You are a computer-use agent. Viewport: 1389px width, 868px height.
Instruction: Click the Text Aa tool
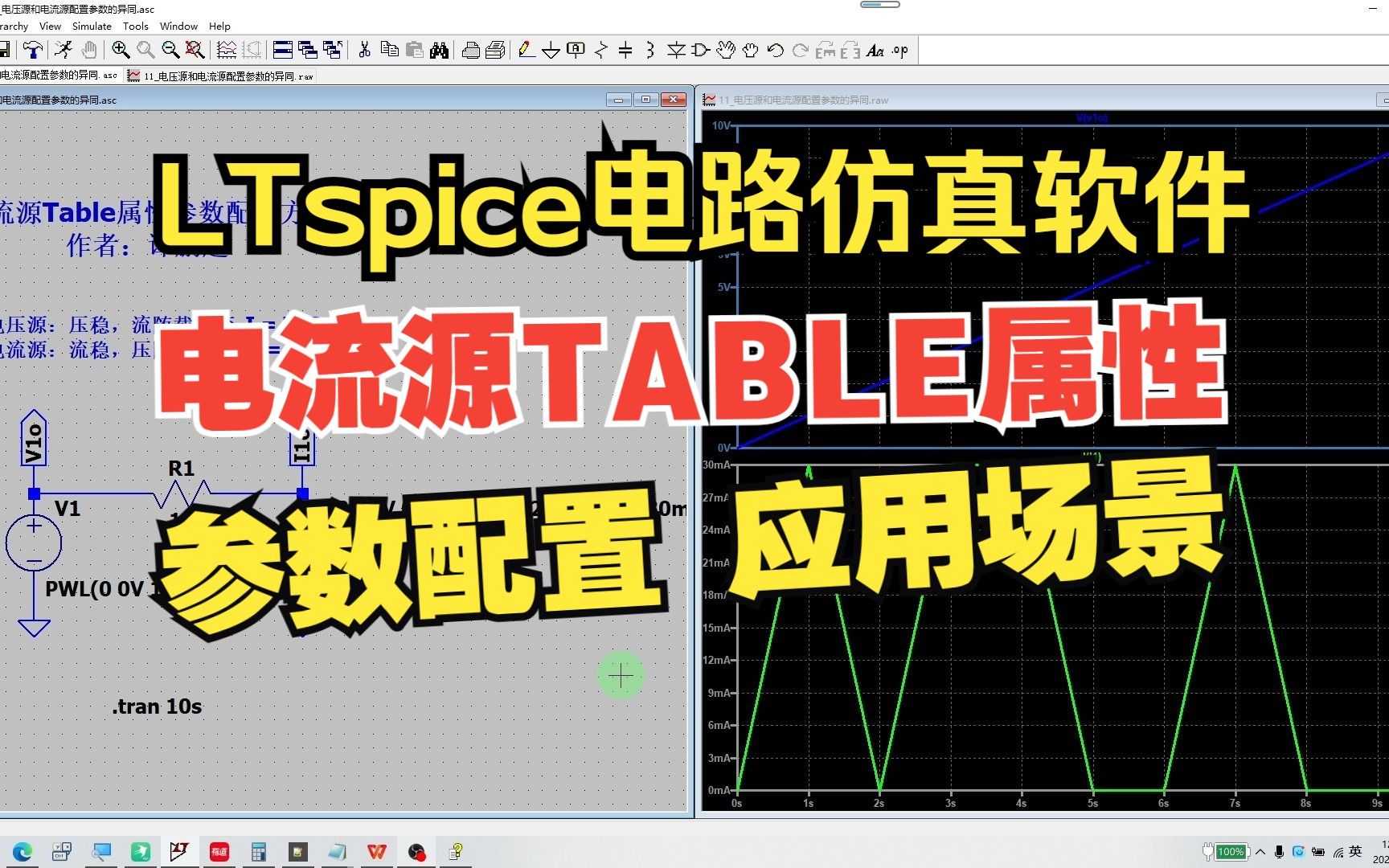coord(875,51)
